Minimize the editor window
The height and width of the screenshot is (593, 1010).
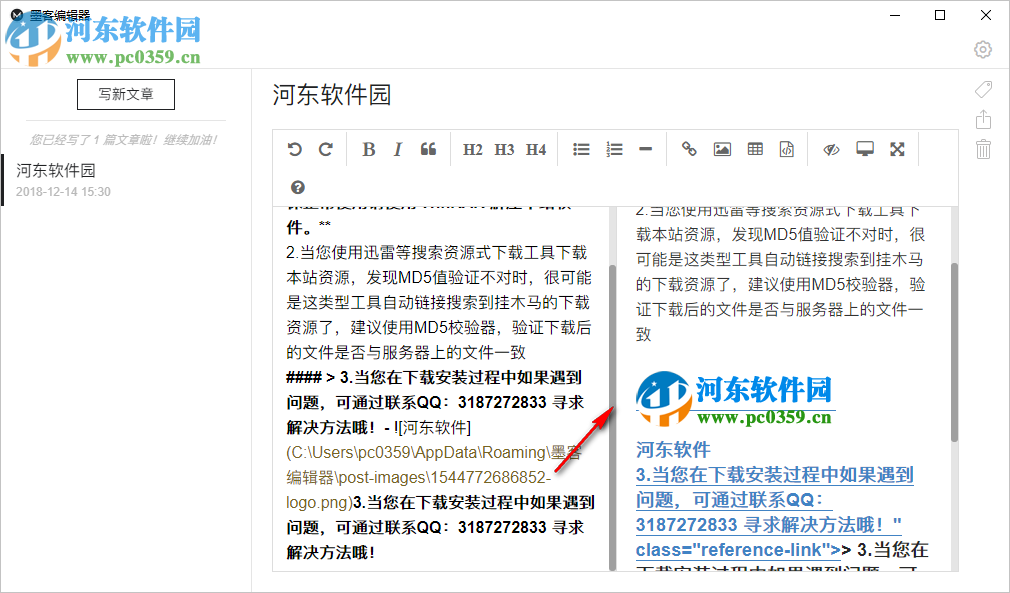pyautogui.click(x=895, y=15)
